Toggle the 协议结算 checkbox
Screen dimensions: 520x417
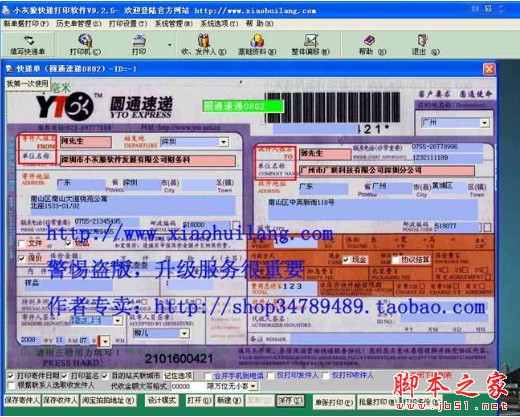point(396,260)
